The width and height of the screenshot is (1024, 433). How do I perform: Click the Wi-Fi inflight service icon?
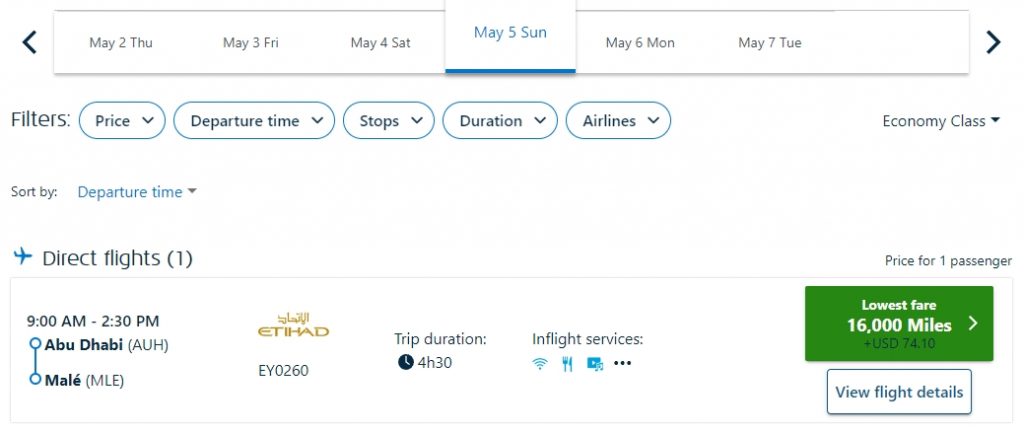540,364
